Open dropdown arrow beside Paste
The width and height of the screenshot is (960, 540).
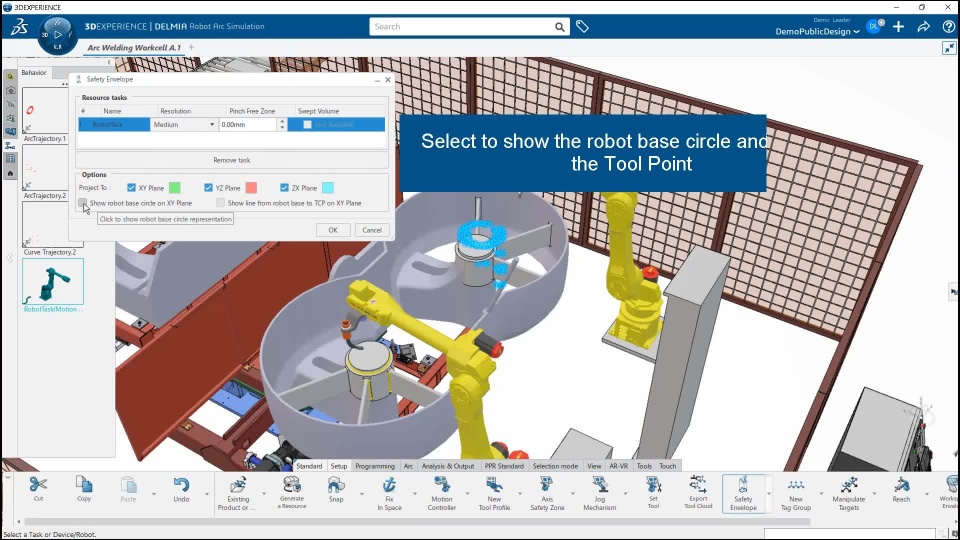(154, 493)
